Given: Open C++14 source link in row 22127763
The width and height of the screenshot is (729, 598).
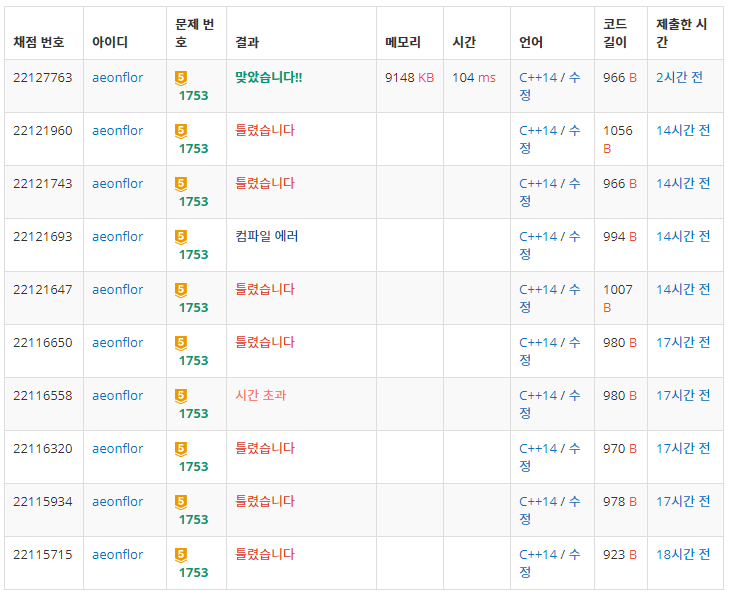Looking at the screenshot, I should [x=538, y=78].
